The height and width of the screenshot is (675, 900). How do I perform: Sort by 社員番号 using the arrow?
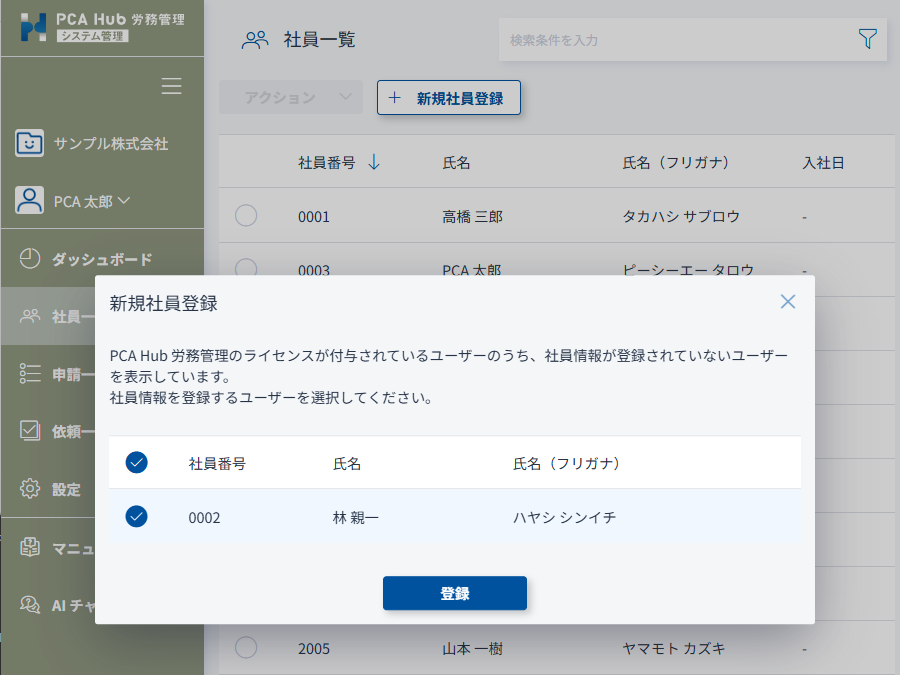pos(374,162)
